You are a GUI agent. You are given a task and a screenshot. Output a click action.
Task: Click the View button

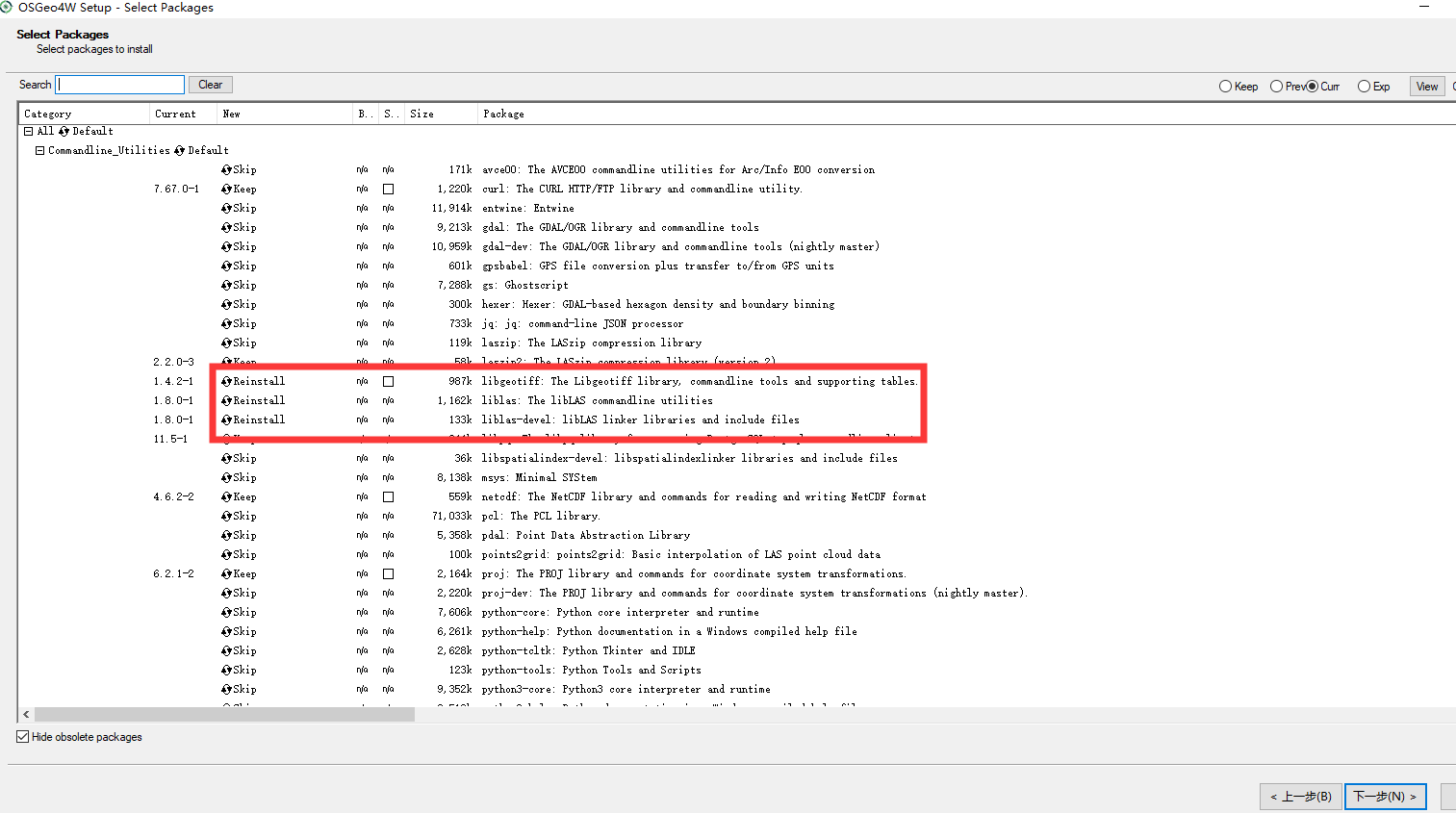point(1426,86)
